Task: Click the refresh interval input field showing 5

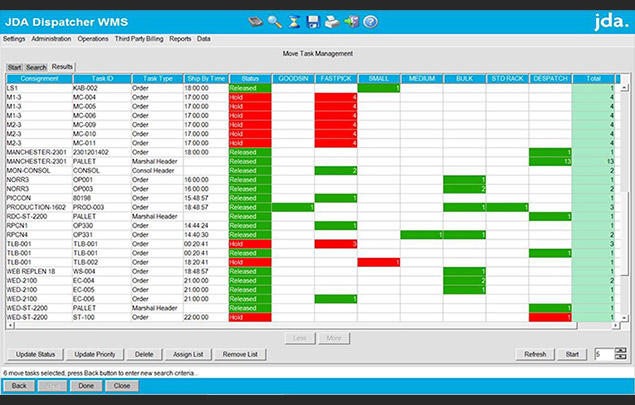Action: [x=604, y=354]
